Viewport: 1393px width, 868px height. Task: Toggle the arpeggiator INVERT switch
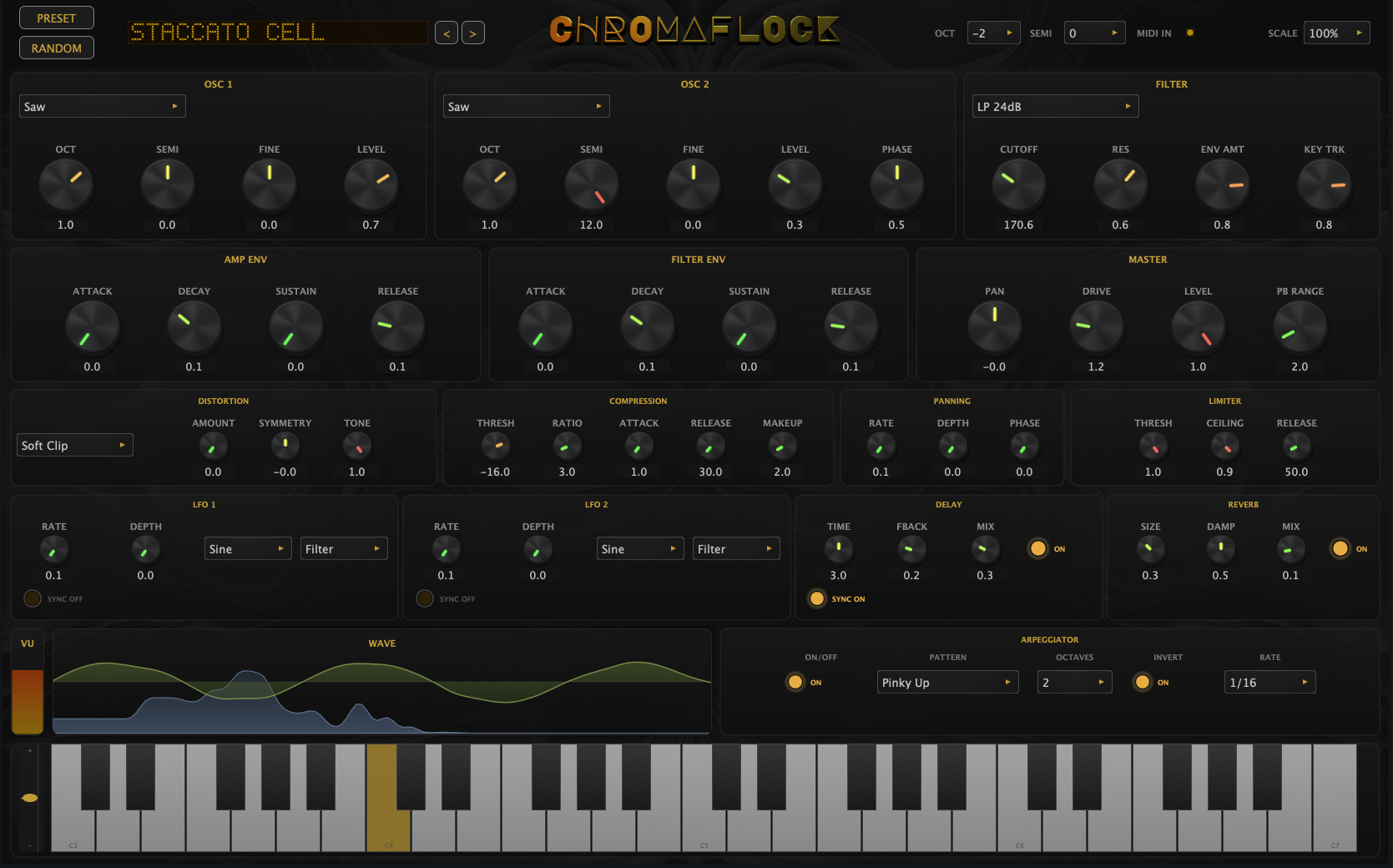click(1143, 682)
